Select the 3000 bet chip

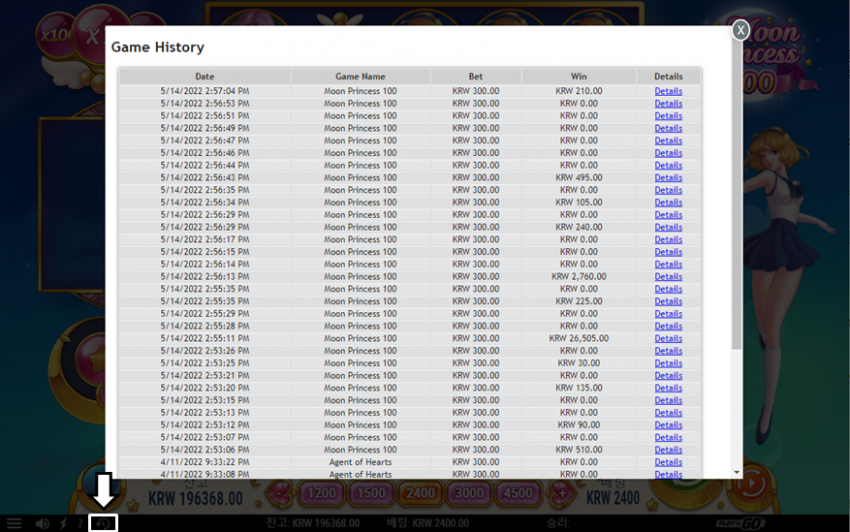(469, 493)
